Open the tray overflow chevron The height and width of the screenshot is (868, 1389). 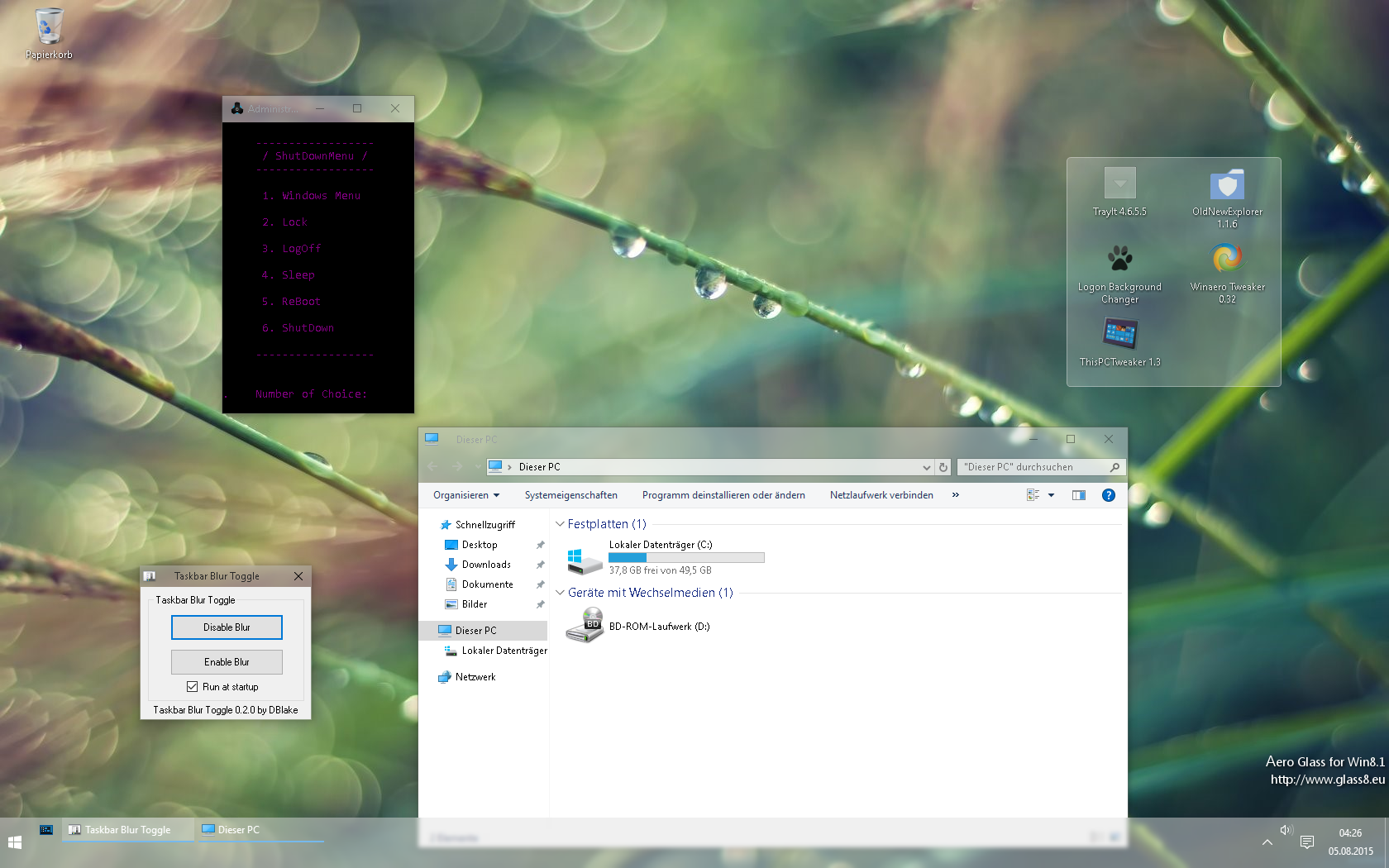coord(1267,842)
